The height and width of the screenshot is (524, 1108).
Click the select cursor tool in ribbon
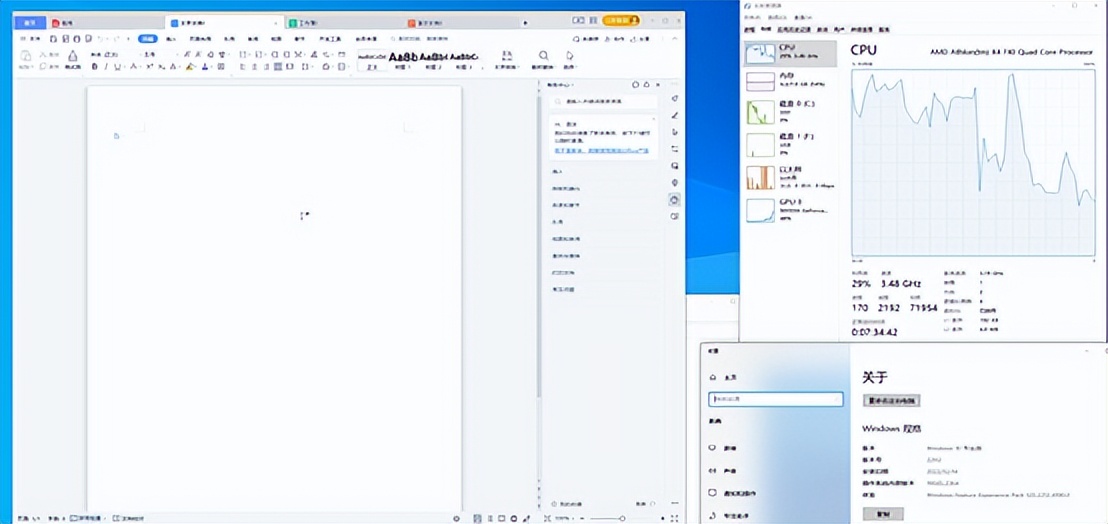pos(570,56)
